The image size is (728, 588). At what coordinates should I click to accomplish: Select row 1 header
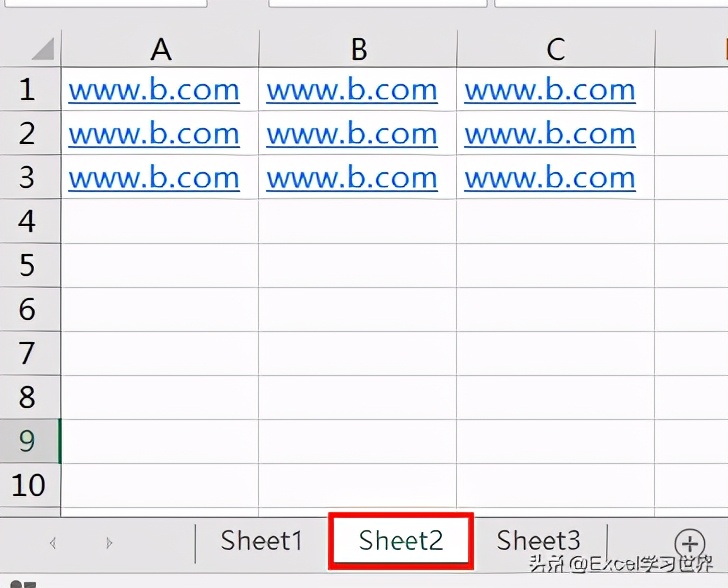(27, 90)
